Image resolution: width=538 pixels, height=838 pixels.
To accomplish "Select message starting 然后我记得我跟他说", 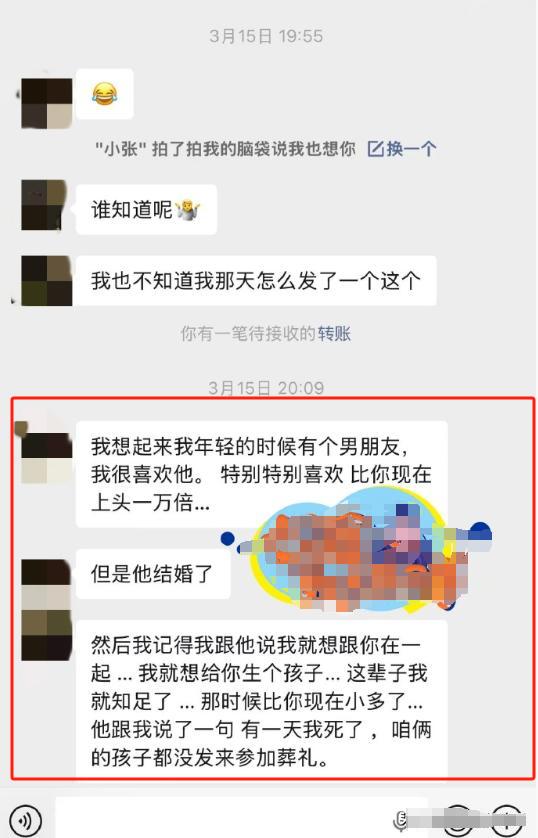I will (x=262, y=701).
